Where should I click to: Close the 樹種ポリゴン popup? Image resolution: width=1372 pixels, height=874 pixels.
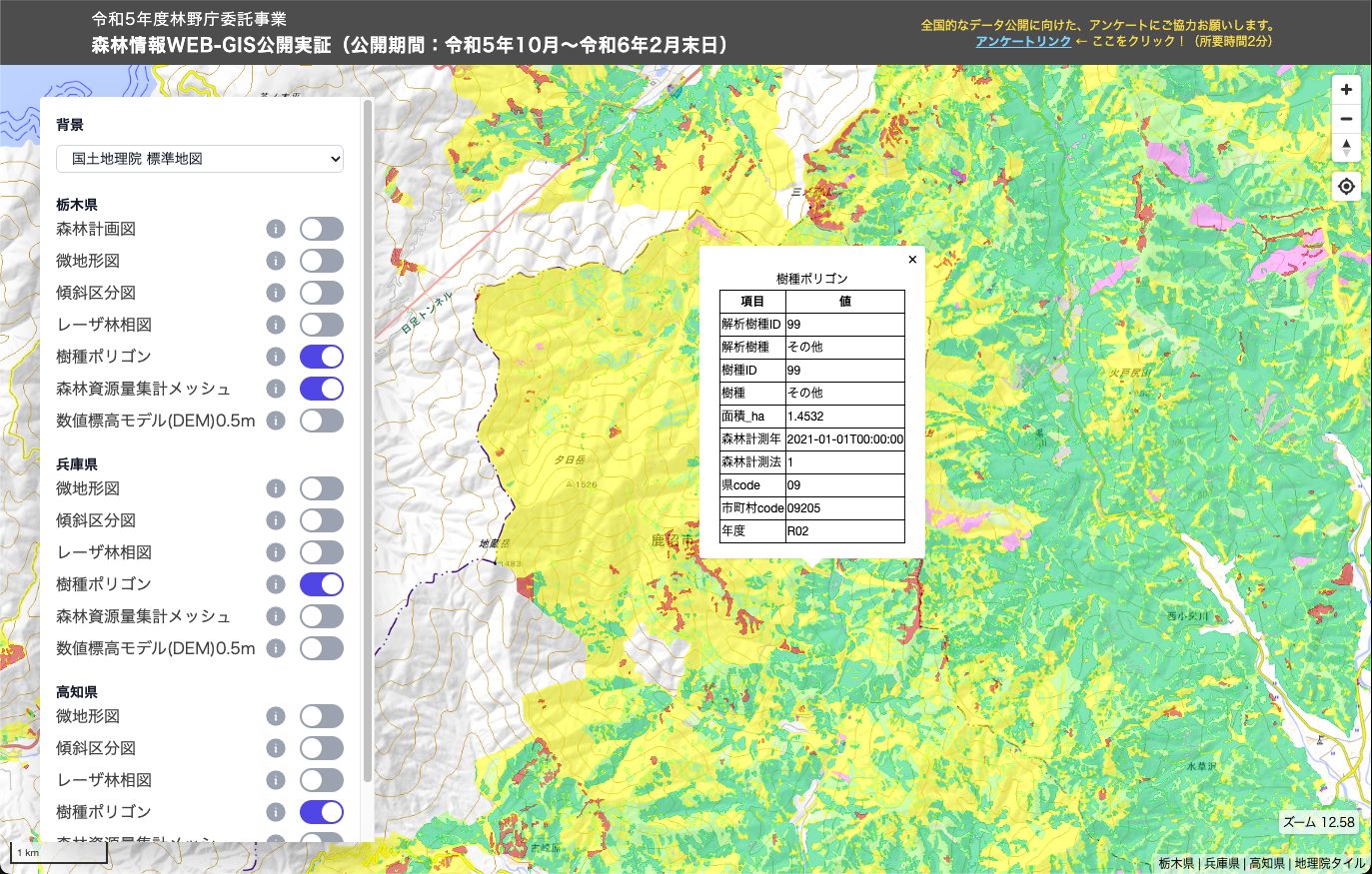click(912, 260)
